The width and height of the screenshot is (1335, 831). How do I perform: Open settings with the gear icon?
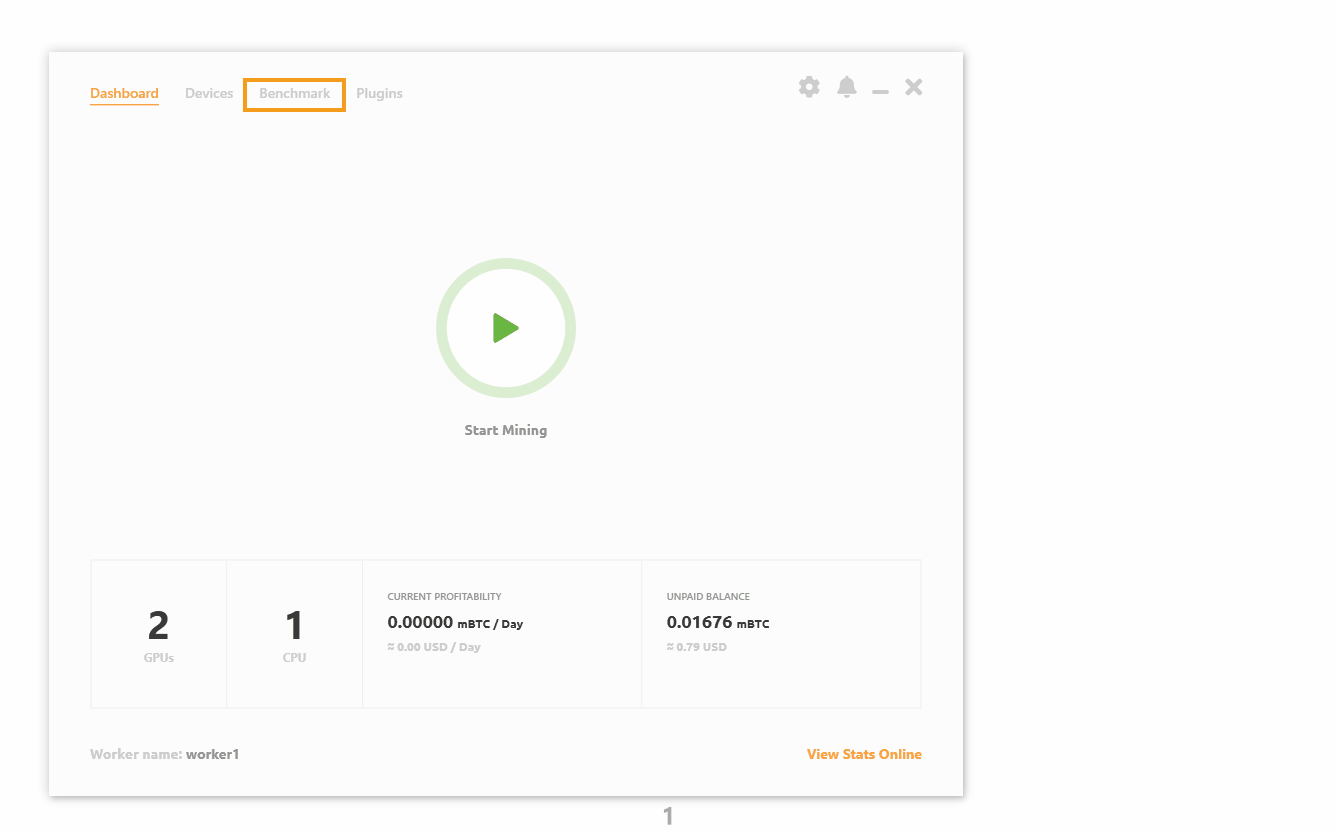point(809,87)
